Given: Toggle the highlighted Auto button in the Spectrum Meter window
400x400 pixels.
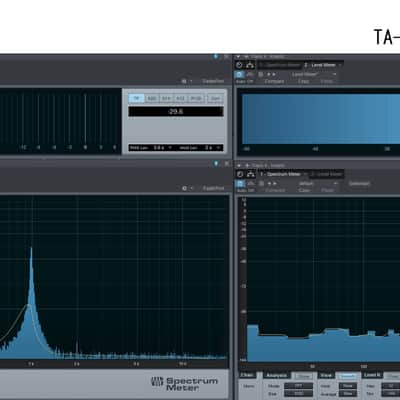Looking at the screenshot, I should click(x=240, y=183).
